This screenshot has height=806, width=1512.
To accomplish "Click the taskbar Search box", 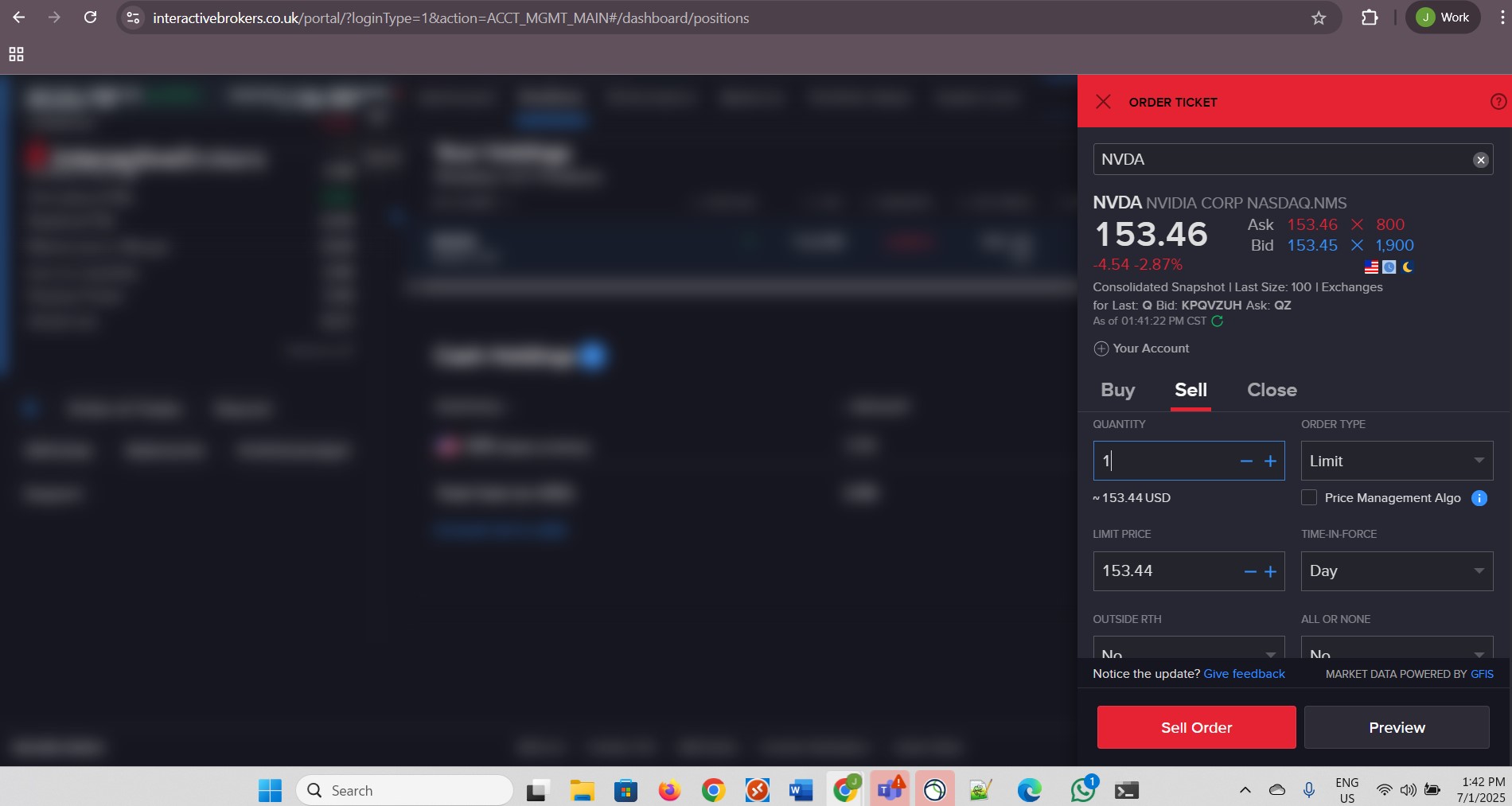I will pyautogui.click(x=404, y=790).
